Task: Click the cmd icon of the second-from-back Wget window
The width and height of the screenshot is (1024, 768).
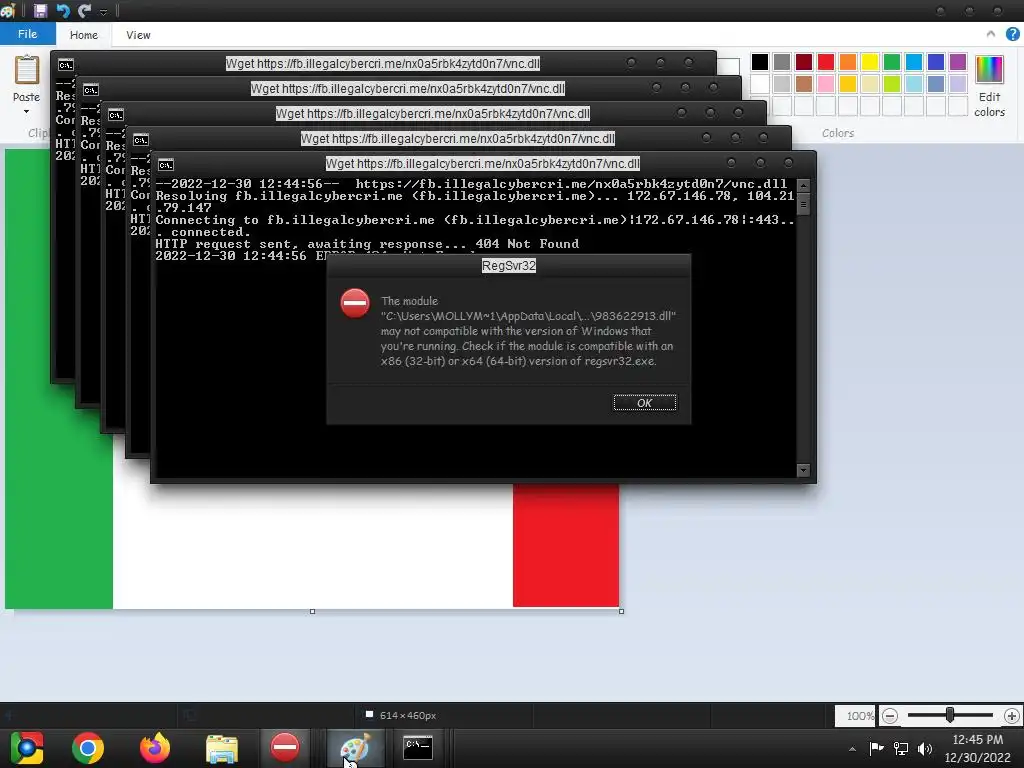Action: [x=91, y=89]
